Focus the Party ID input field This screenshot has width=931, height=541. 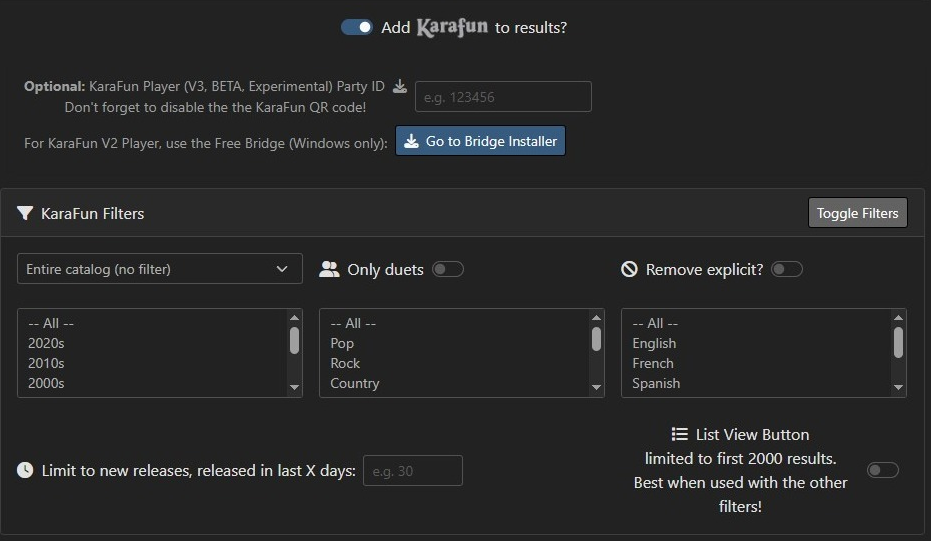pyautogui.click(x=503, y=97)
